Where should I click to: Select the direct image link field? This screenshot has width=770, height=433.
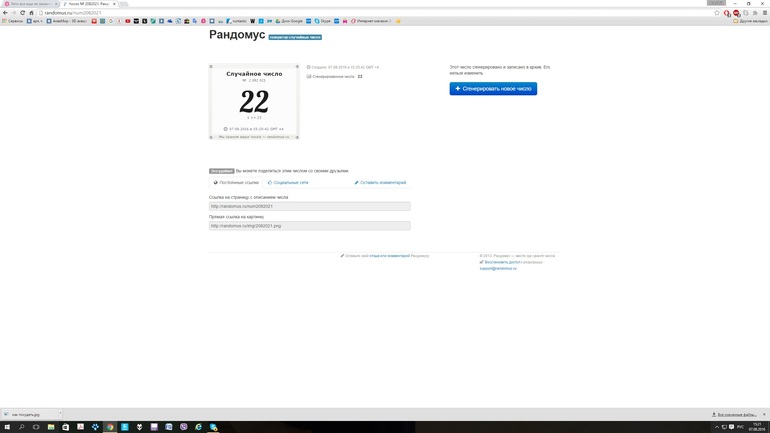pos(309,226)
